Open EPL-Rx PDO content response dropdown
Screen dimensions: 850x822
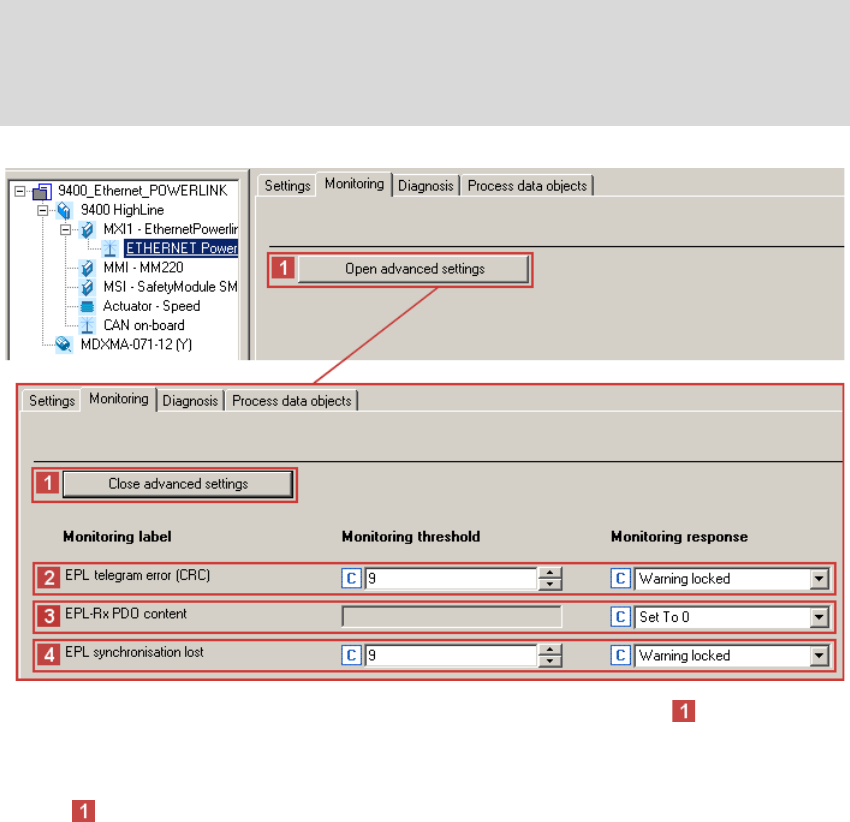[819, 617]
